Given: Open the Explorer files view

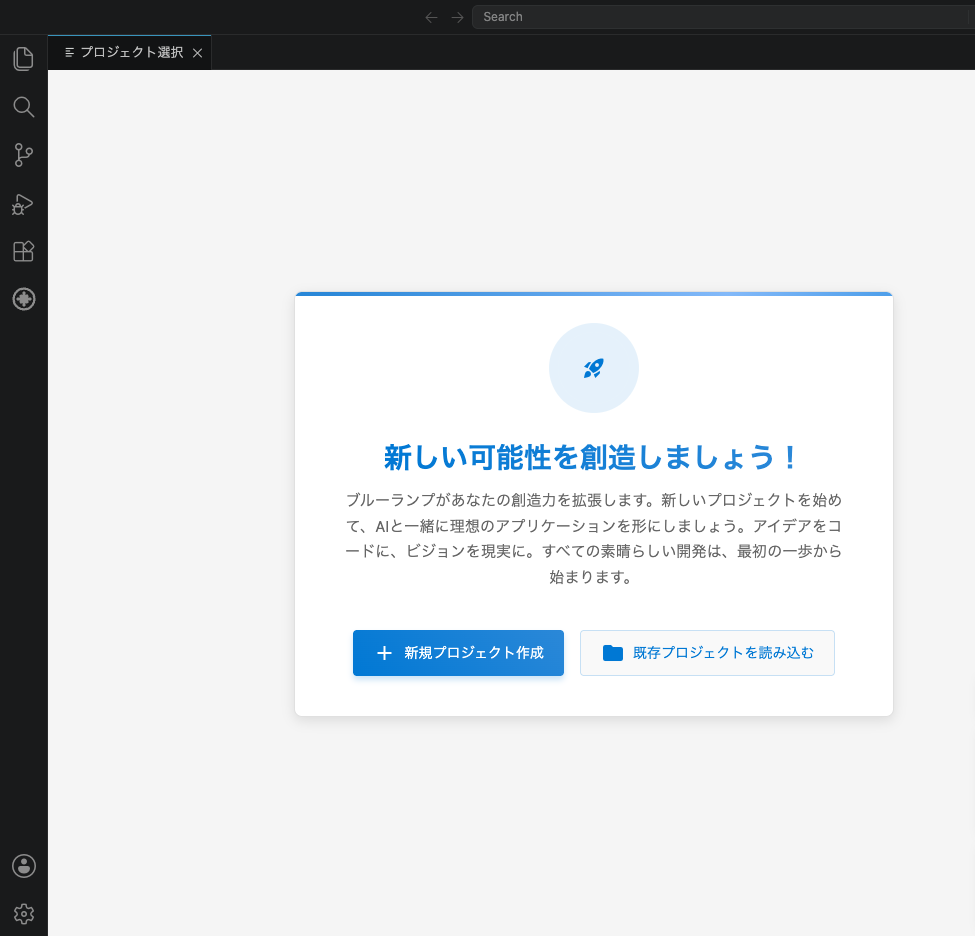Looking at the screenshot, I should [x=24, y=59].
